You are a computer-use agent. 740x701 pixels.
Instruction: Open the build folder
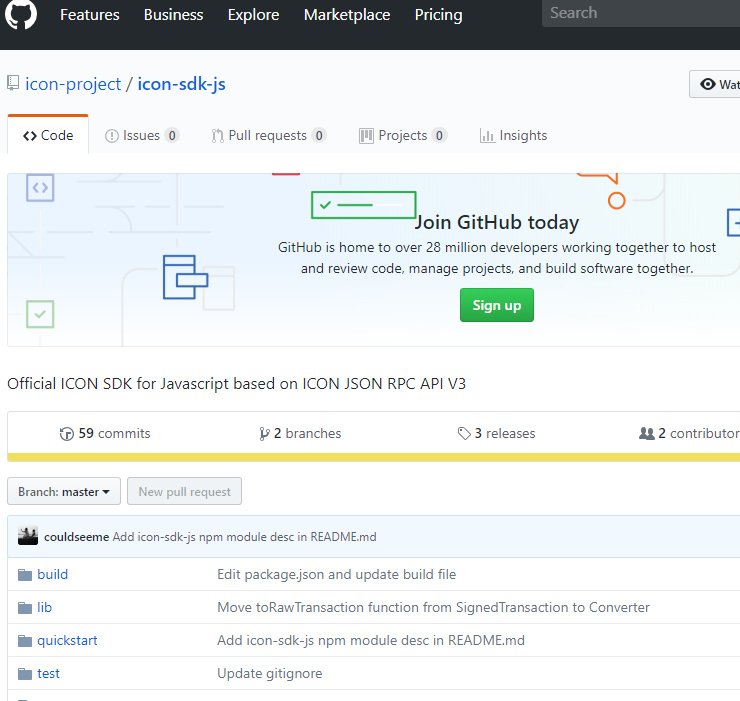click(52, 574)
